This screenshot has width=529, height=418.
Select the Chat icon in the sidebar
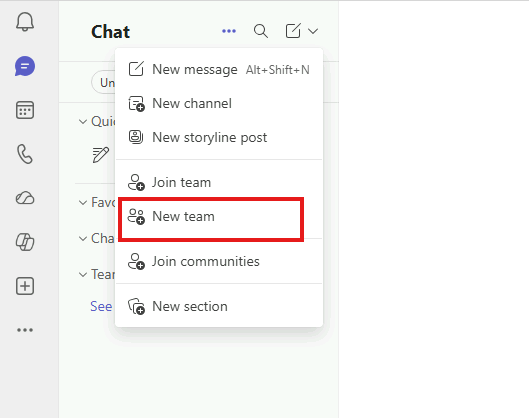(x=25, y=66)
